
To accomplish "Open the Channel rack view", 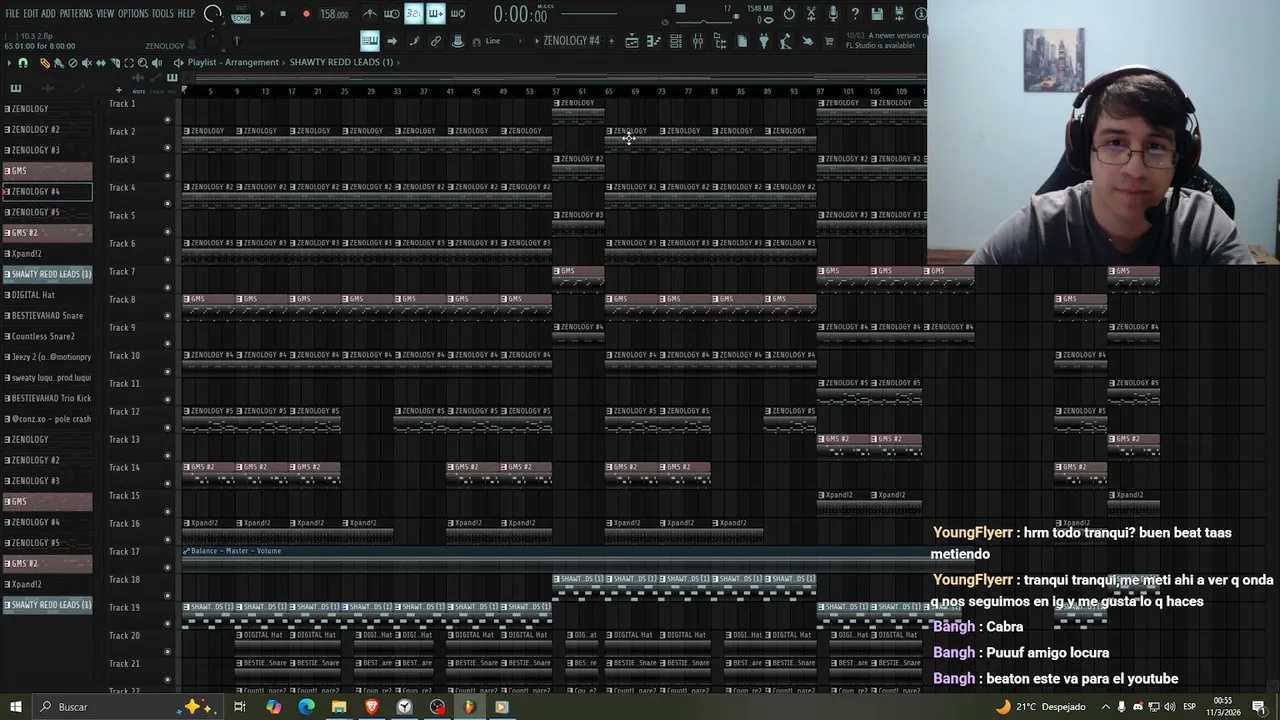I will pos(675,41).
